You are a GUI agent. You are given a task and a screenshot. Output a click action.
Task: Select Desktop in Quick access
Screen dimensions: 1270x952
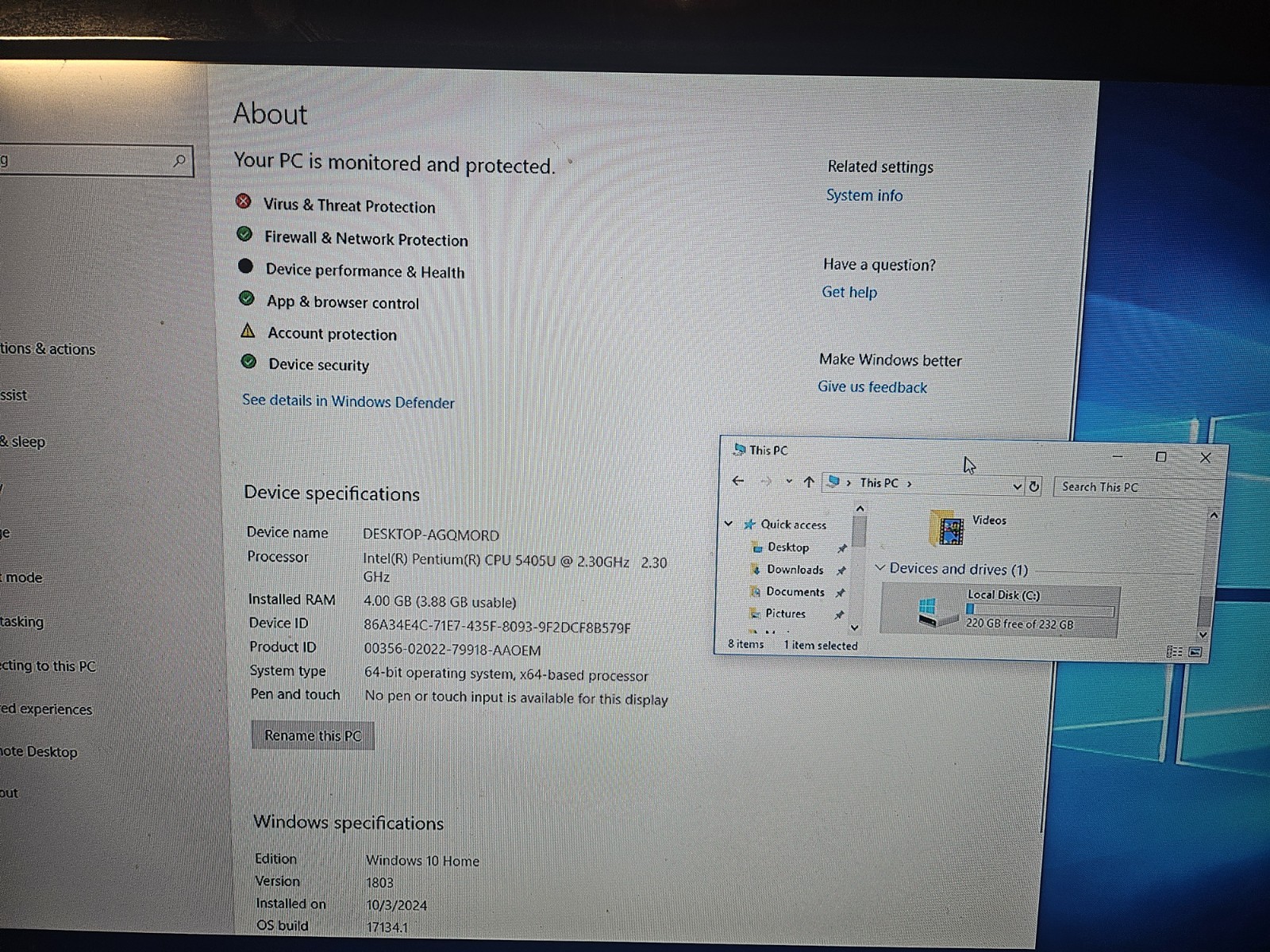(x=787, y=547)
